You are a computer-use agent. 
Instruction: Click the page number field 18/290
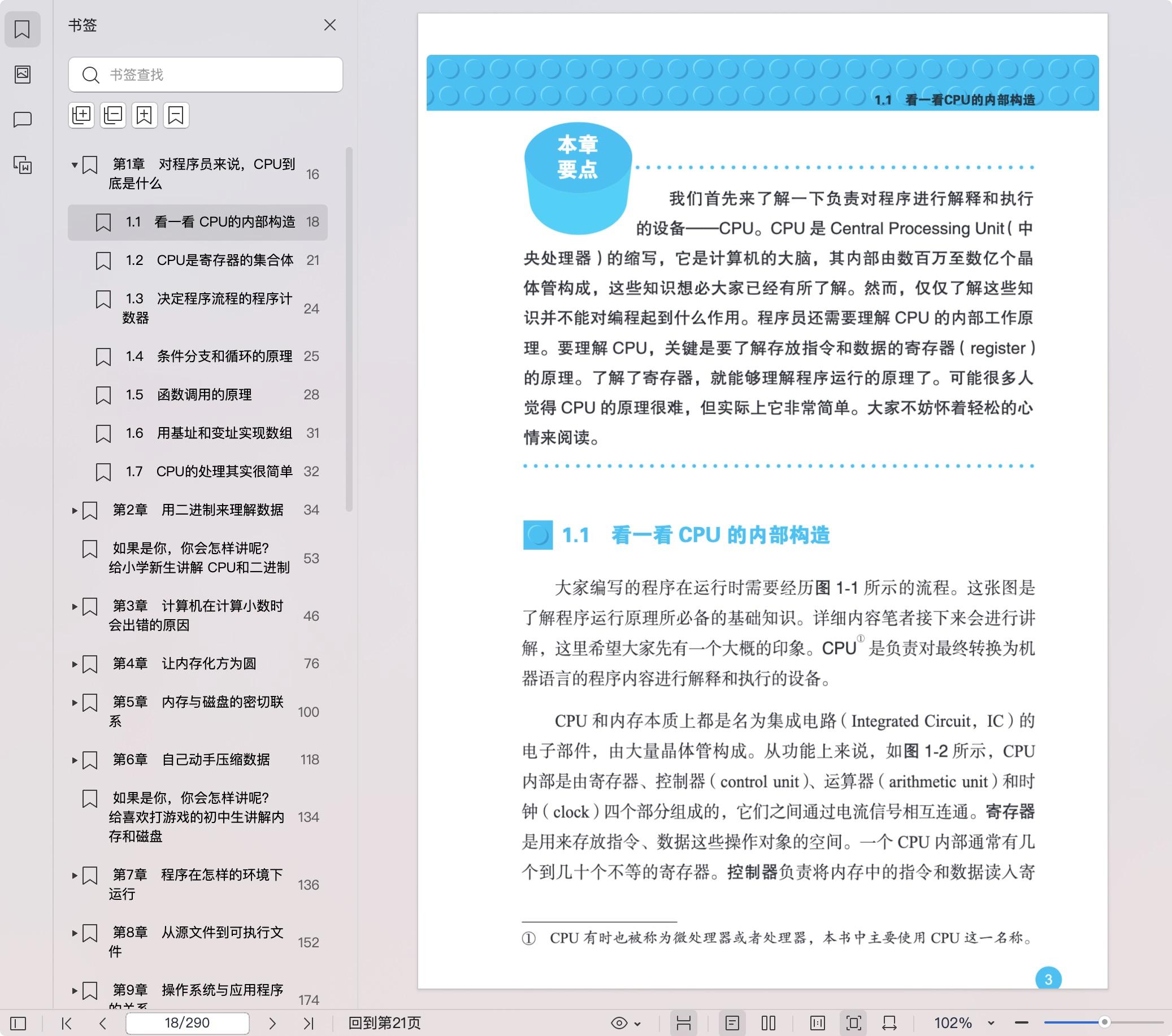coord(188,1024)
